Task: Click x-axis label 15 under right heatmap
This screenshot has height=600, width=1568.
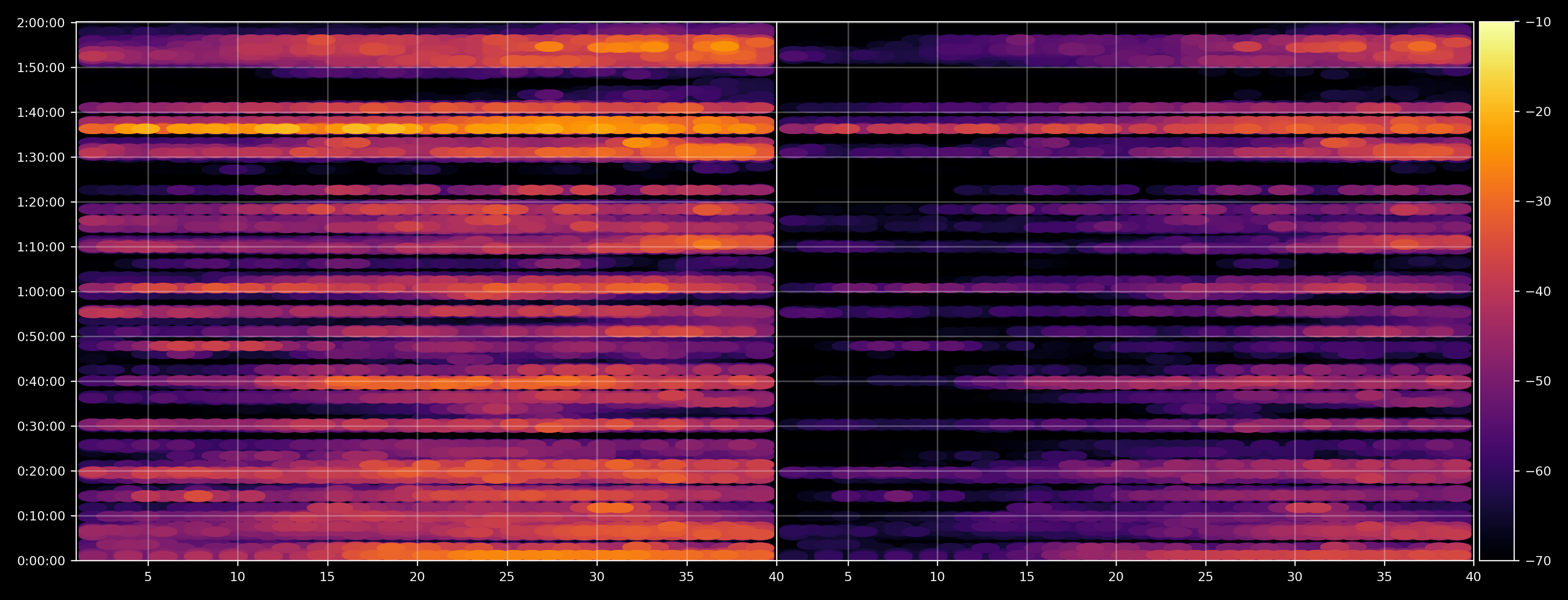Action: click(1027, 577)
